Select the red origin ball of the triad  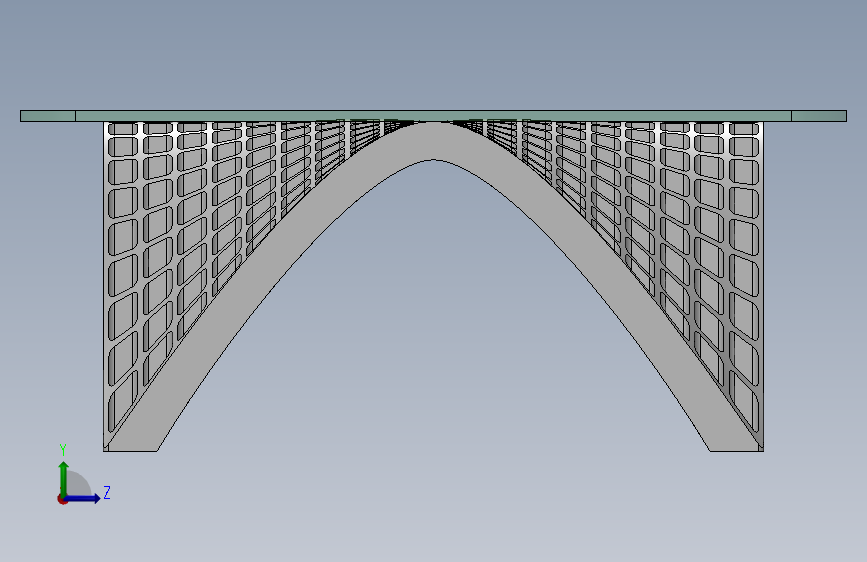click(62, 499)
